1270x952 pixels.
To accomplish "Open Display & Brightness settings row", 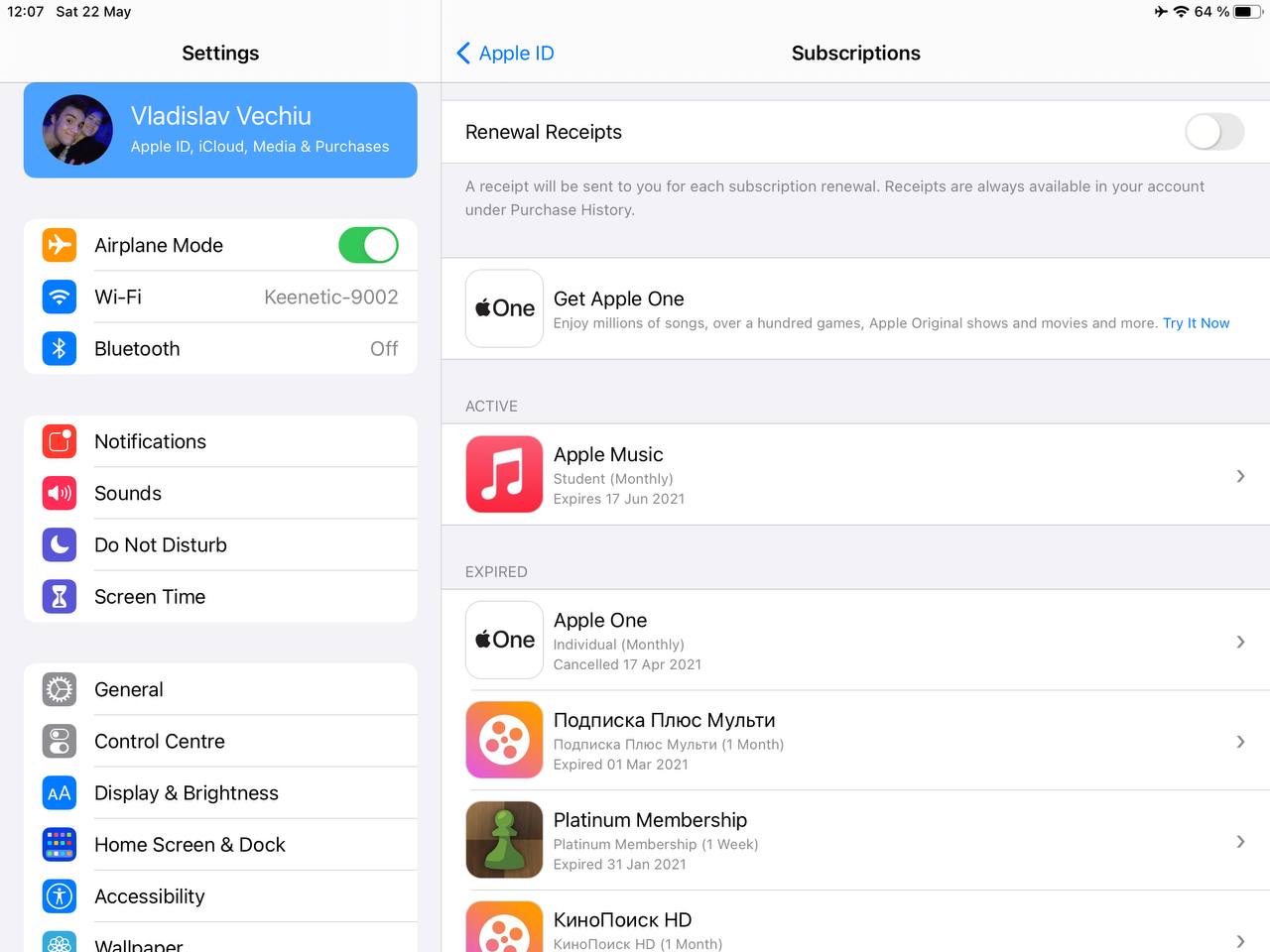I will (220, 792).
